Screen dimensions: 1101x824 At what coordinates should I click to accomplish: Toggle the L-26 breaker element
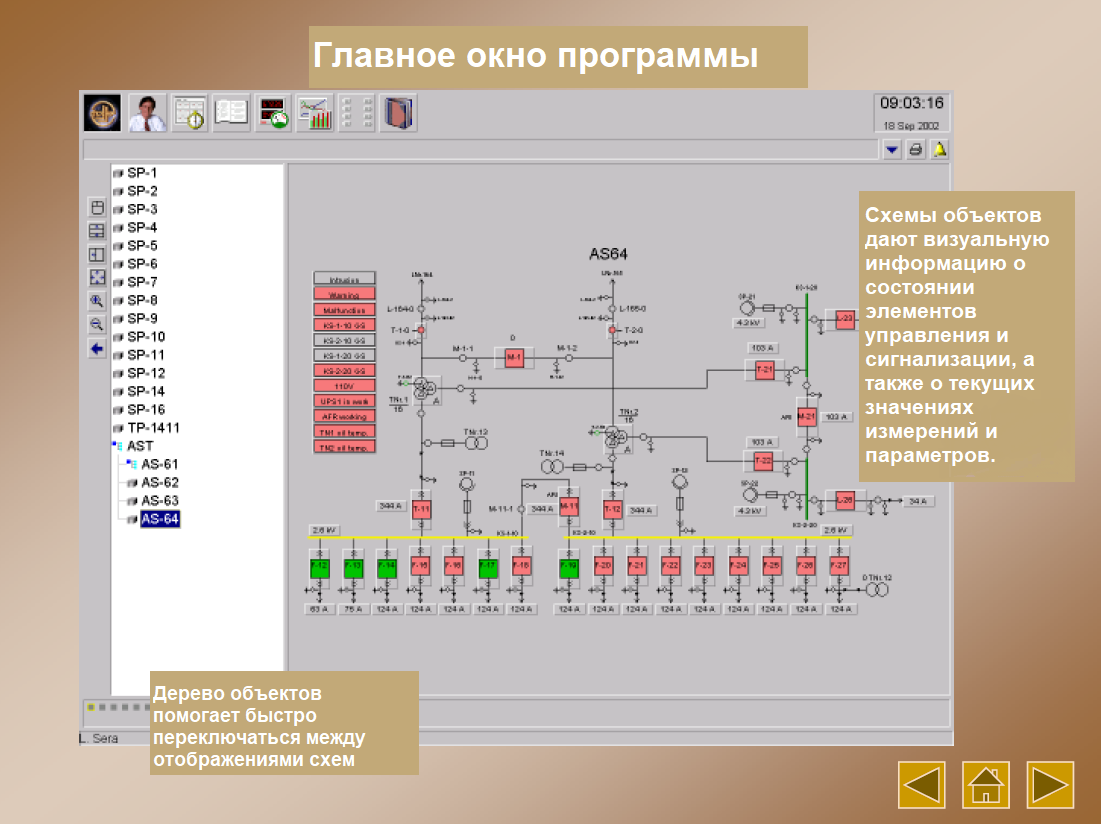(845, 500)
